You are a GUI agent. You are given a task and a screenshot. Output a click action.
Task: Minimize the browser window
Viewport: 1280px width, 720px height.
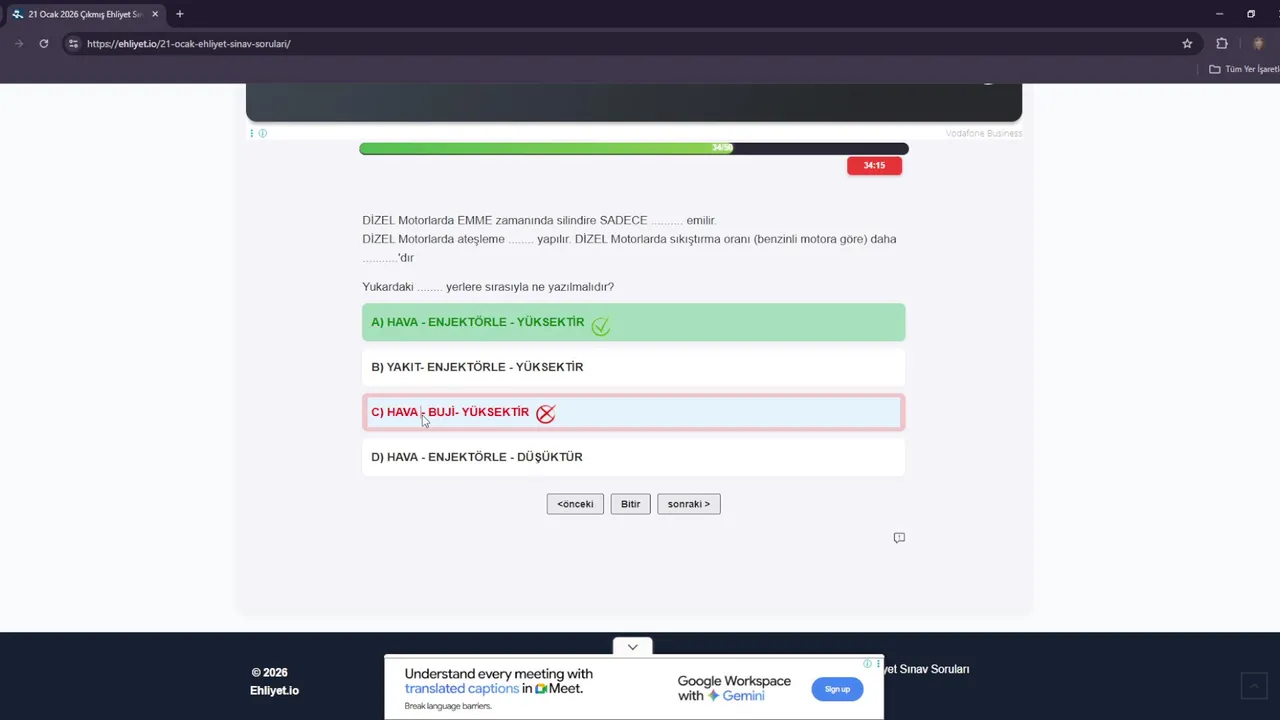[1219, 14]
